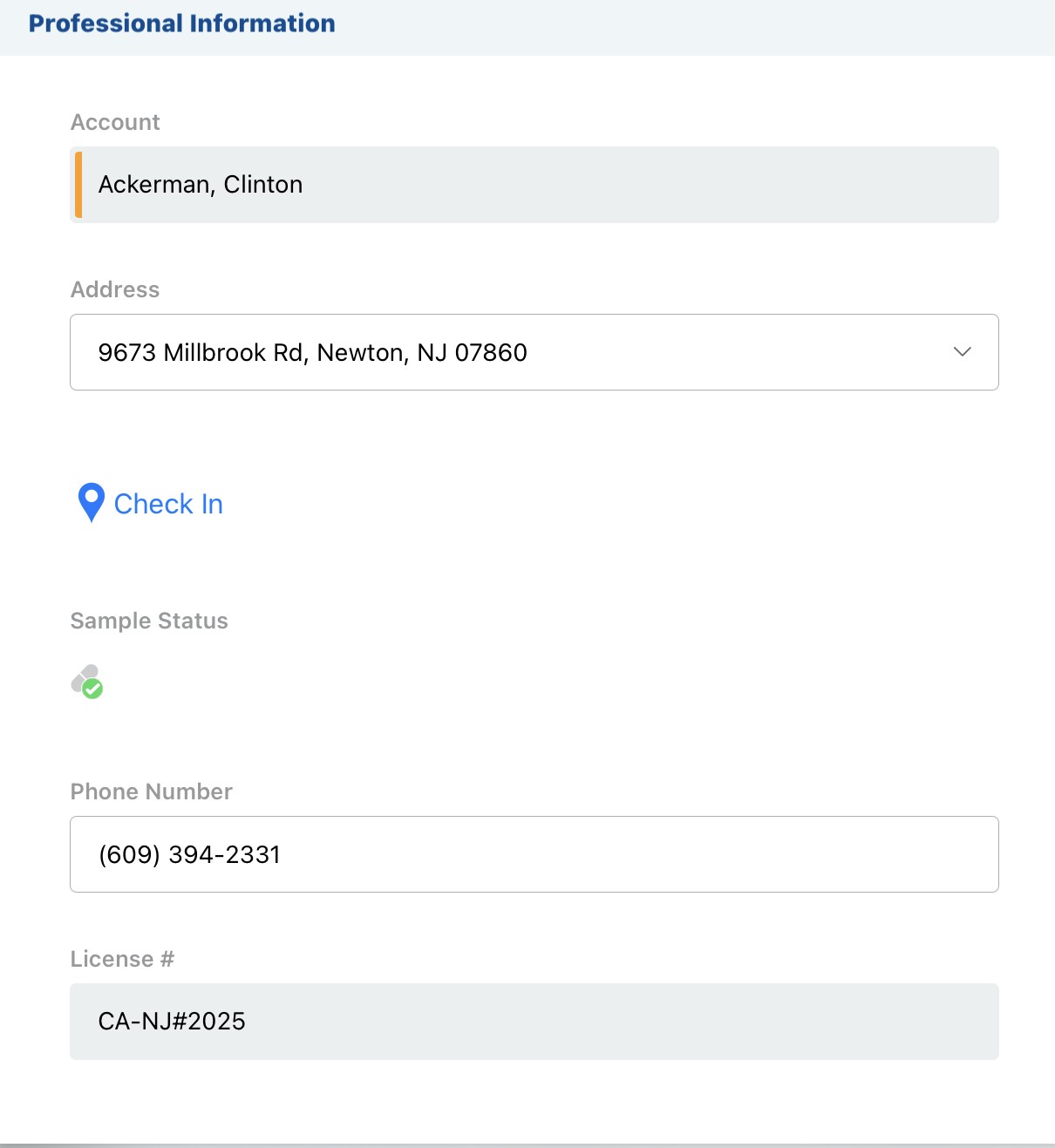Click the CA-NJ#2025 license field

pos(534,1022)
